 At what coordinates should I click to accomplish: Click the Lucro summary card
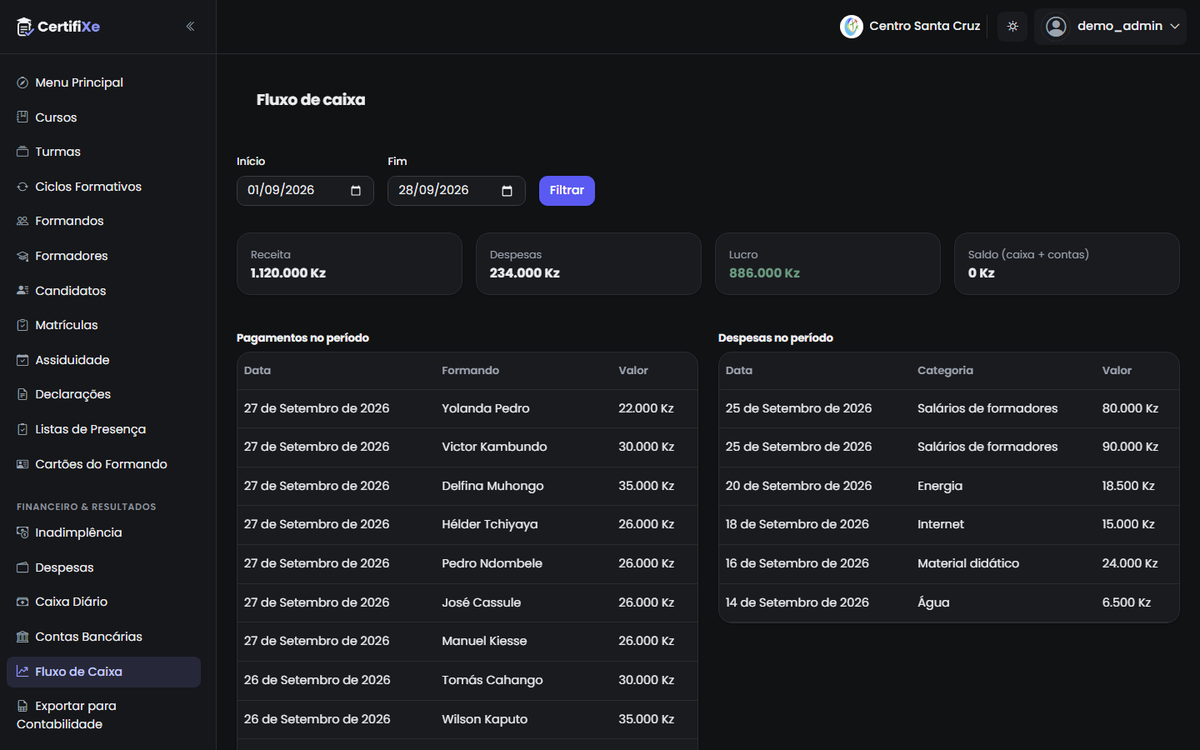point(828,264)
